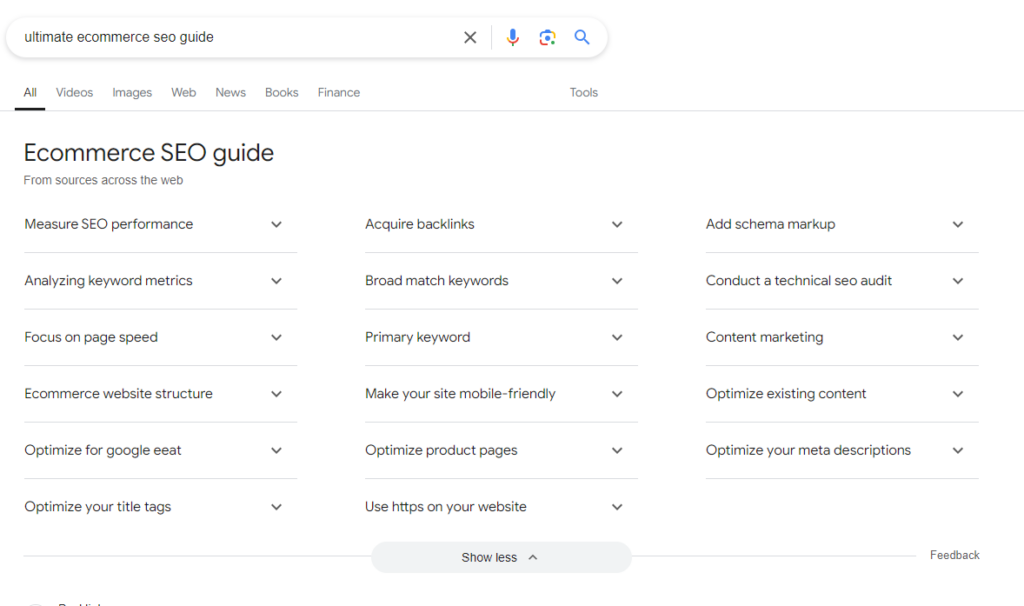
Task: Click the Primary keyword text
Action: [x=418, y=338]
